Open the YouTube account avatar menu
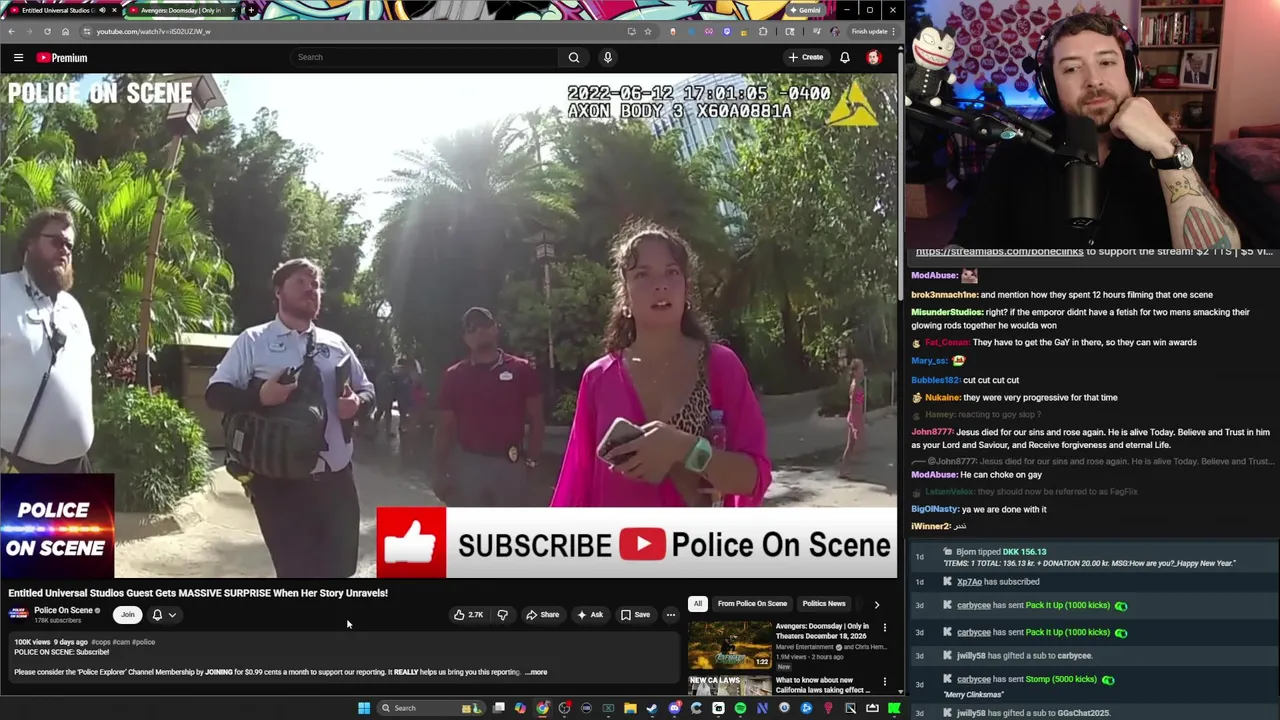Image resolution: width=1280 pixels, height=720 pixels. coord(873,57)
